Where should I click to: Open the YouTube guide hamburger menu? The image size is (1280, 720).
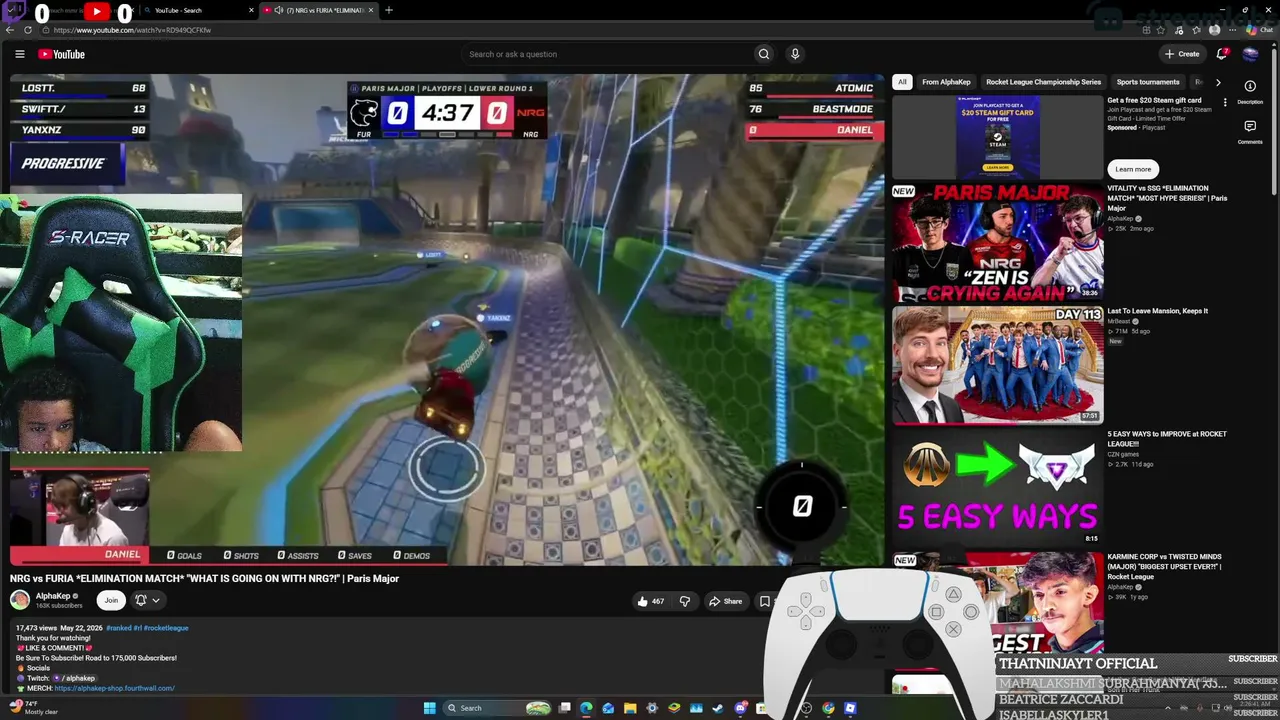point(20,54)
